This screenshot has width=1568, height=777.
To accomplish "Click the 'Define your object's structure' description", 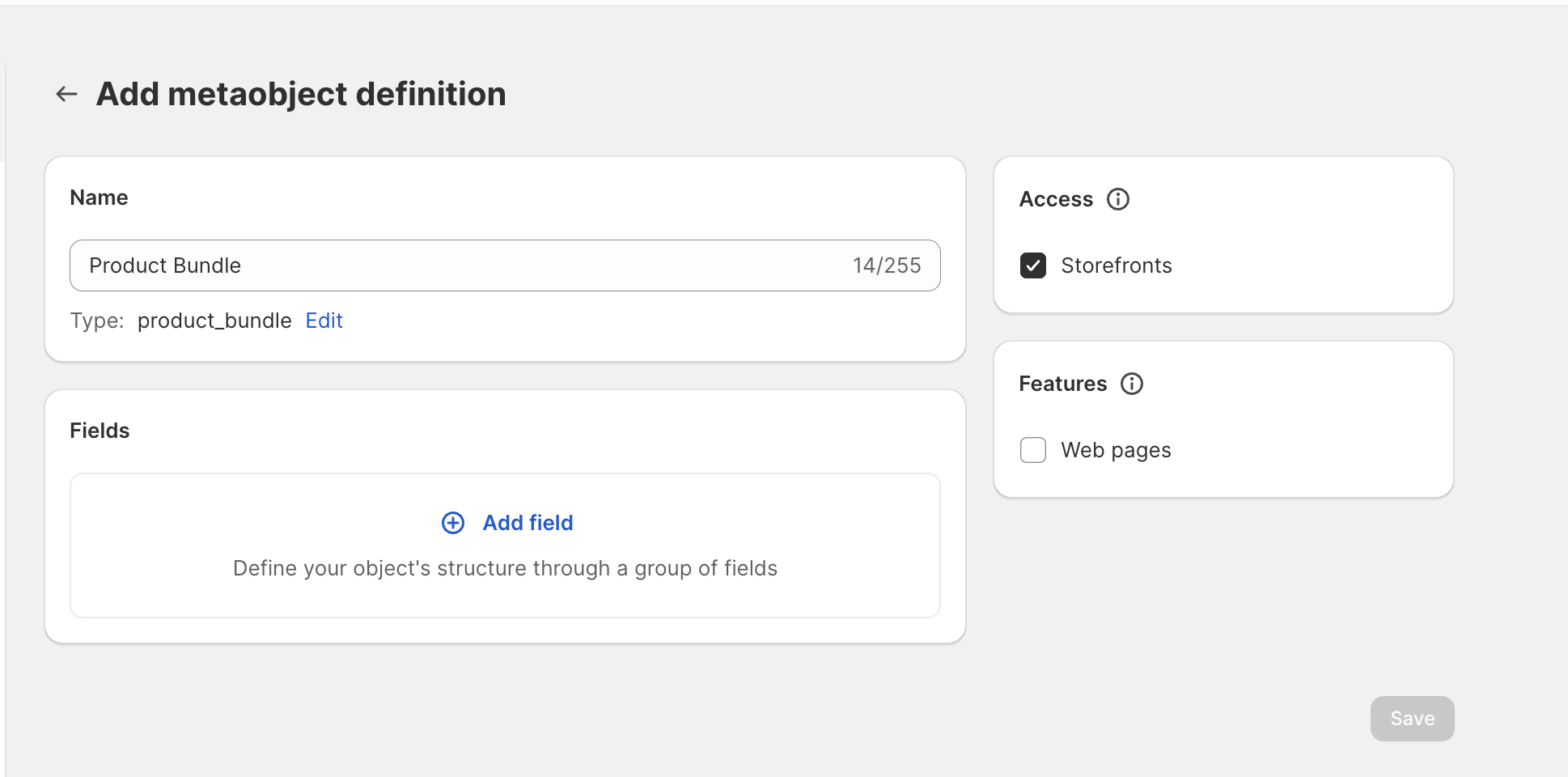I will 505,568.
